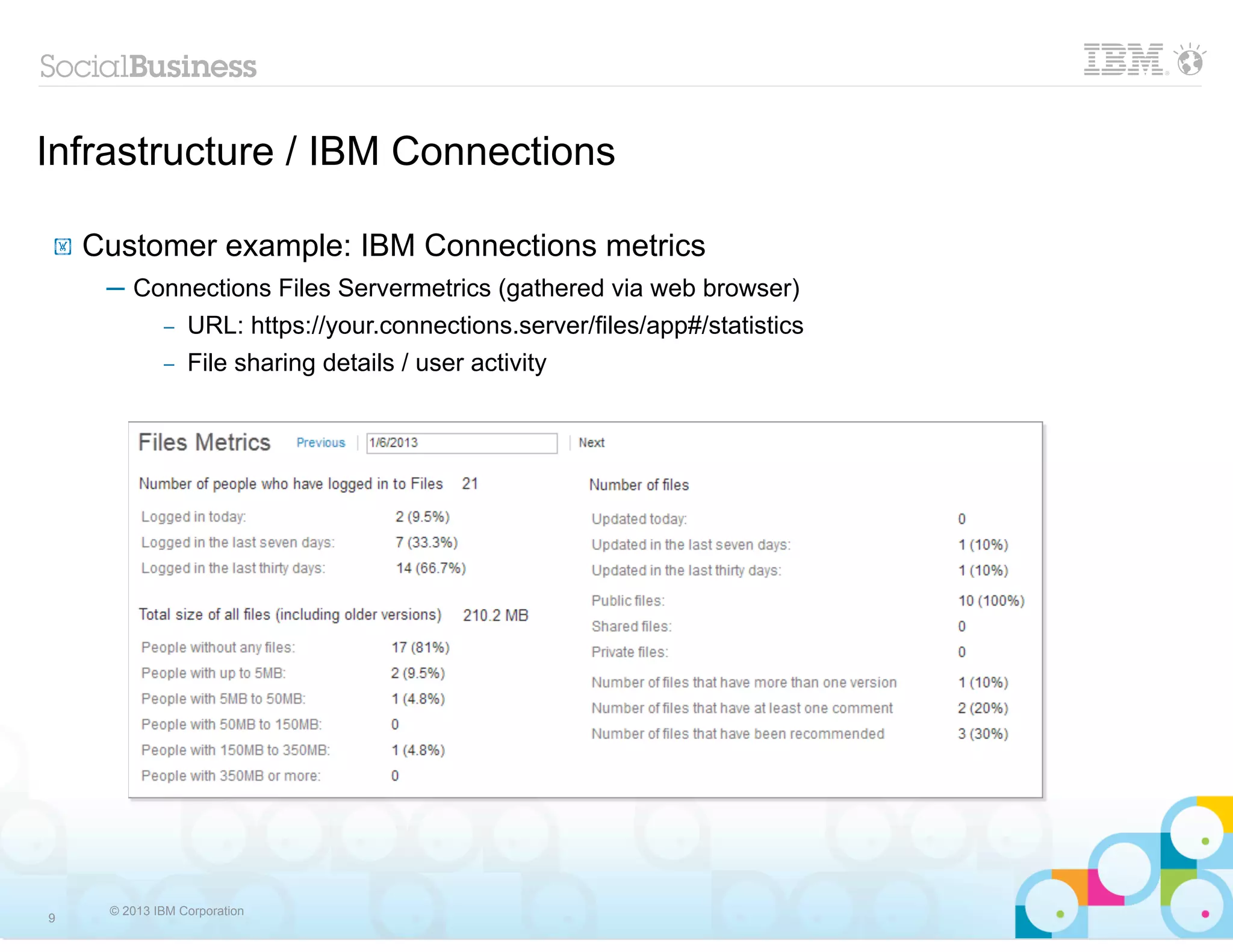Click 'Private files:' label
Viewport: 1233px width, 952px height.
(x=630, y=652)
